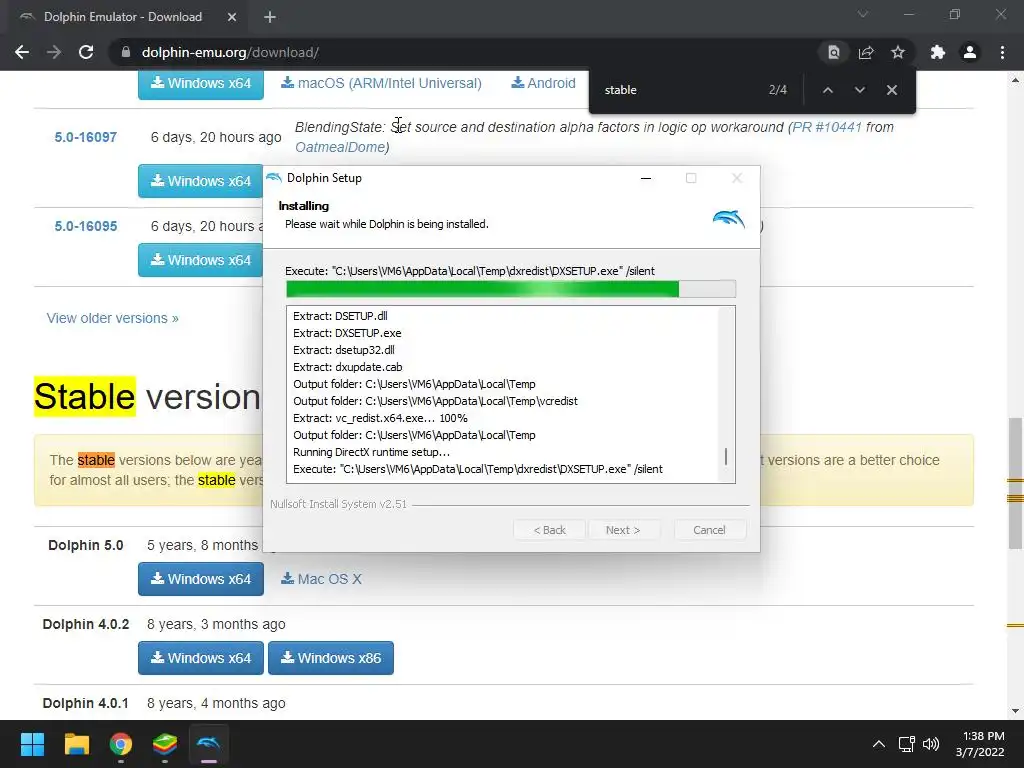
Task: Open PR #10441 link
Action: pos(827,127)
